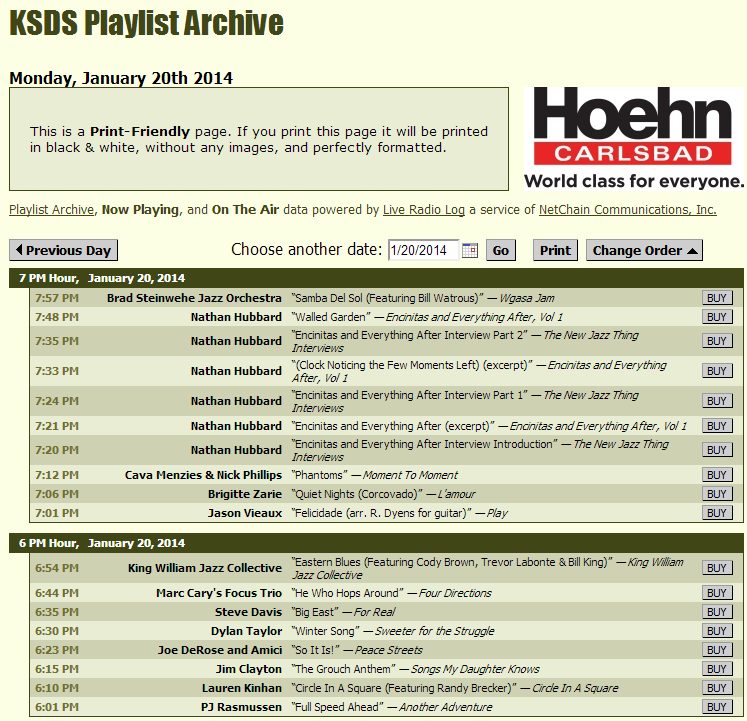
Task: Buy Encinitas and Everything After excerpt at 7:21 PM
Action: [717, 426]
